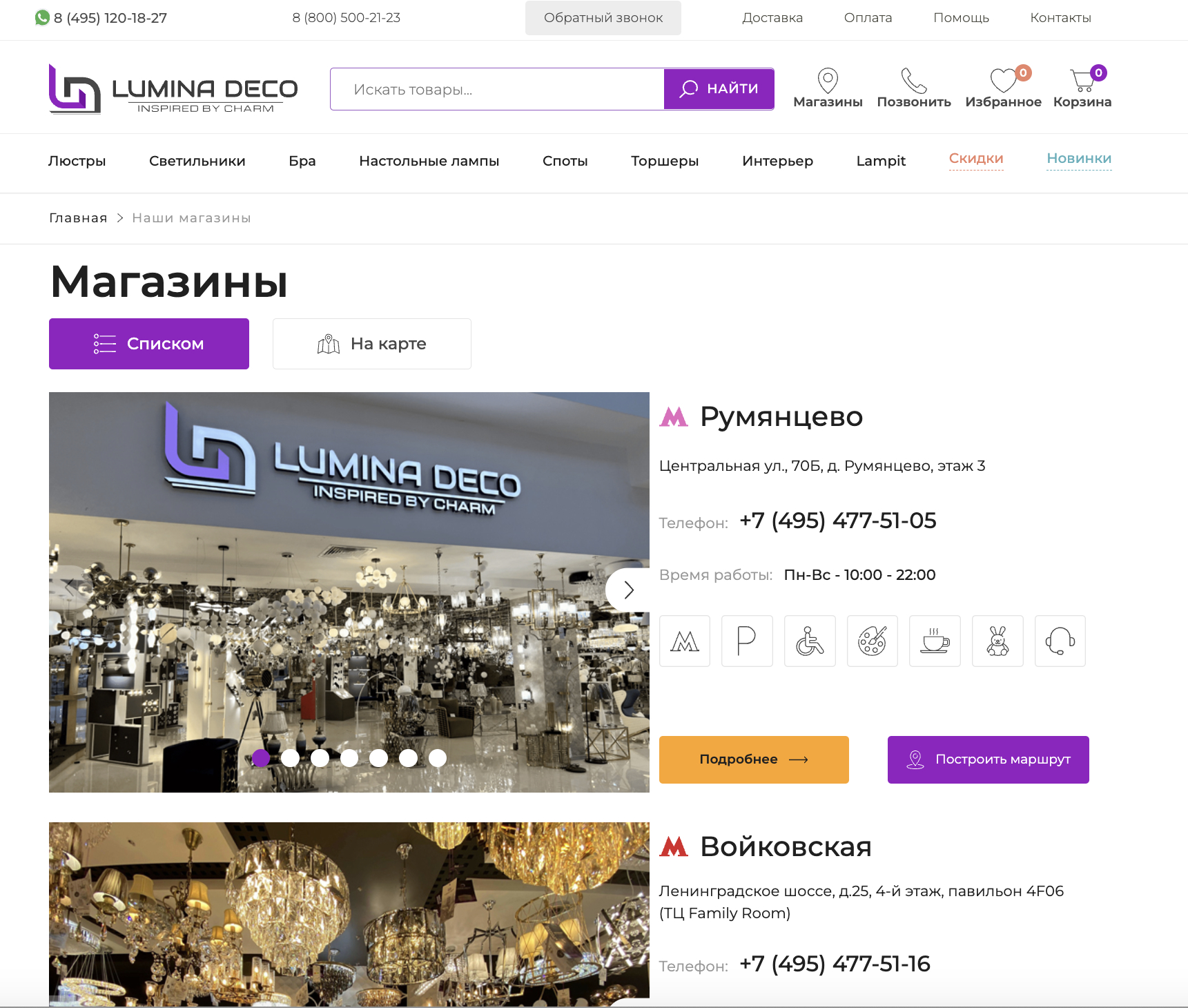Click the Войковская chandelier photo

coord(349,914)
